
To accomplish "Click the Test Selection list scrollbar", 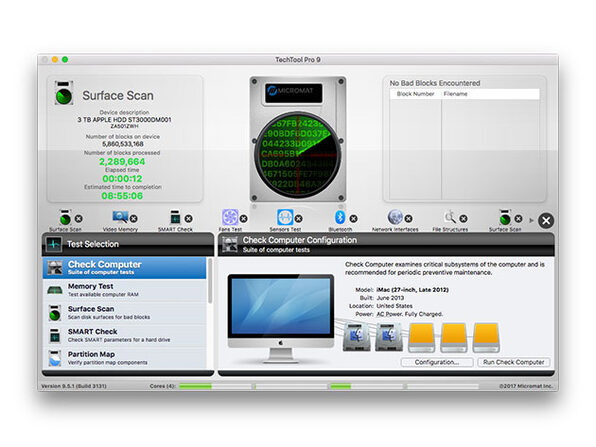I will pos(210,281).
